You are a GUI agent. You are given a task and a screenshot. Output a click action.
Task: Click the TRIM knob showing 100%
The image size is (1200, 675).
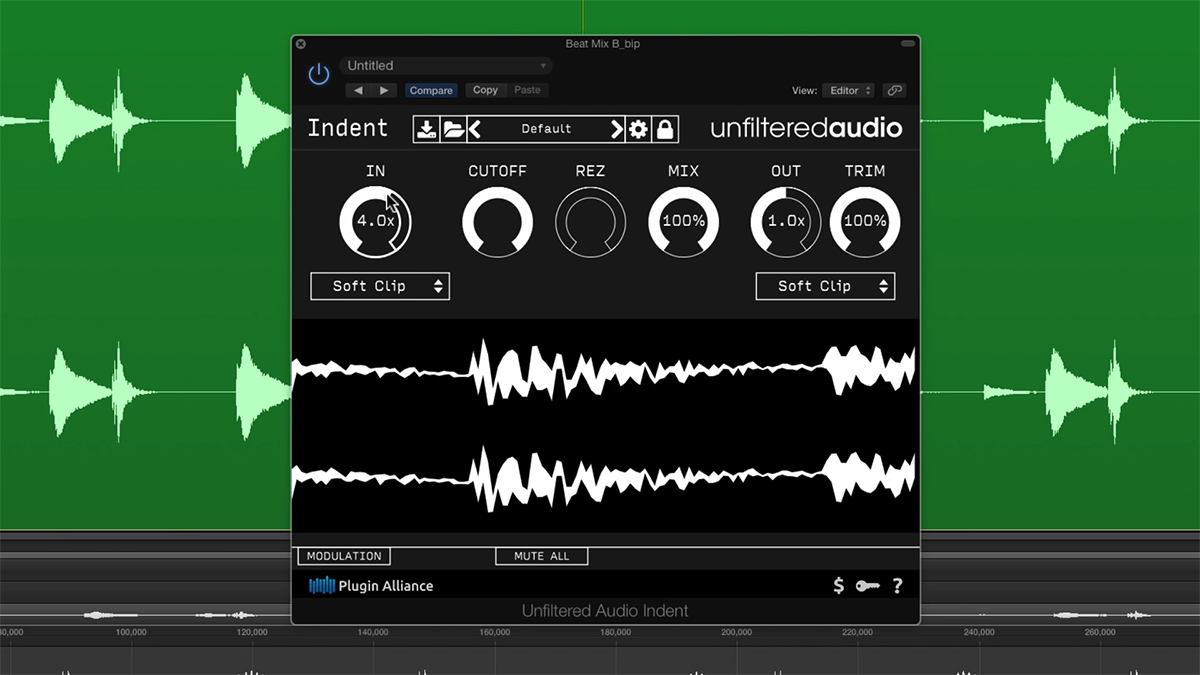tap(865, 221)
